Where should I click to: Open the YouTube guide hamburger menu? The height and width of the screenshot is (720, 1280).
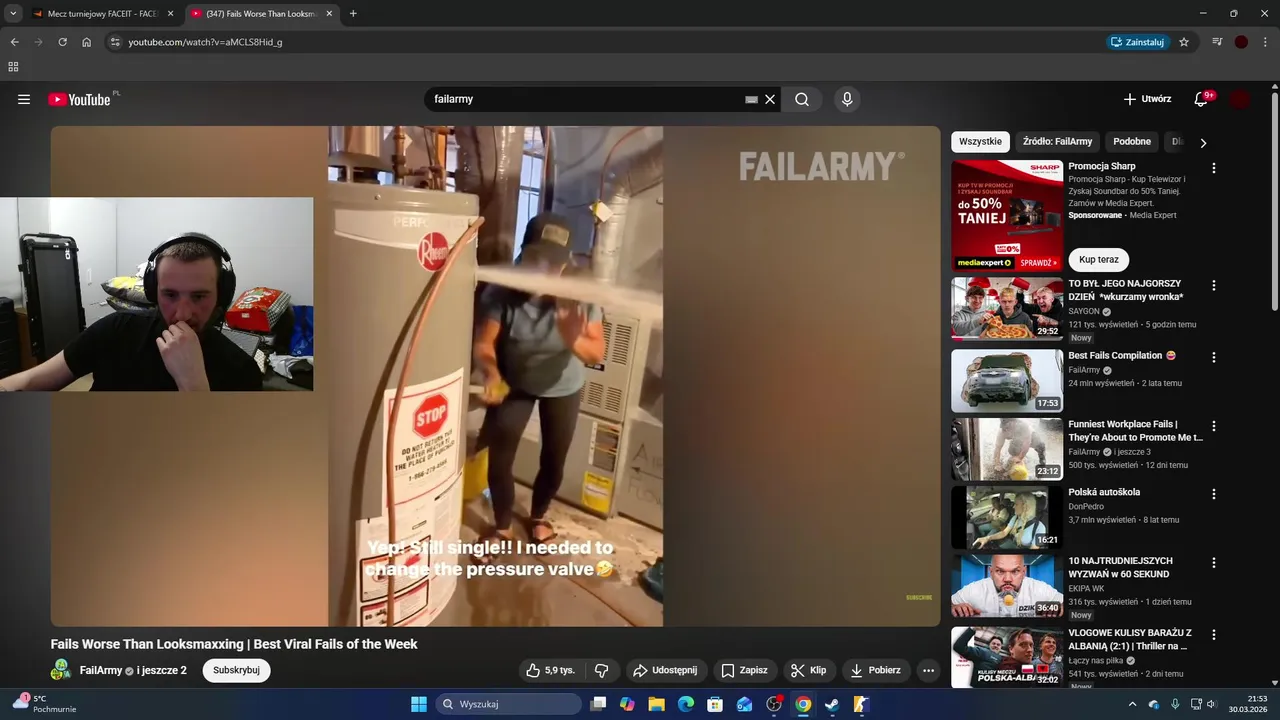click(24, 99)
